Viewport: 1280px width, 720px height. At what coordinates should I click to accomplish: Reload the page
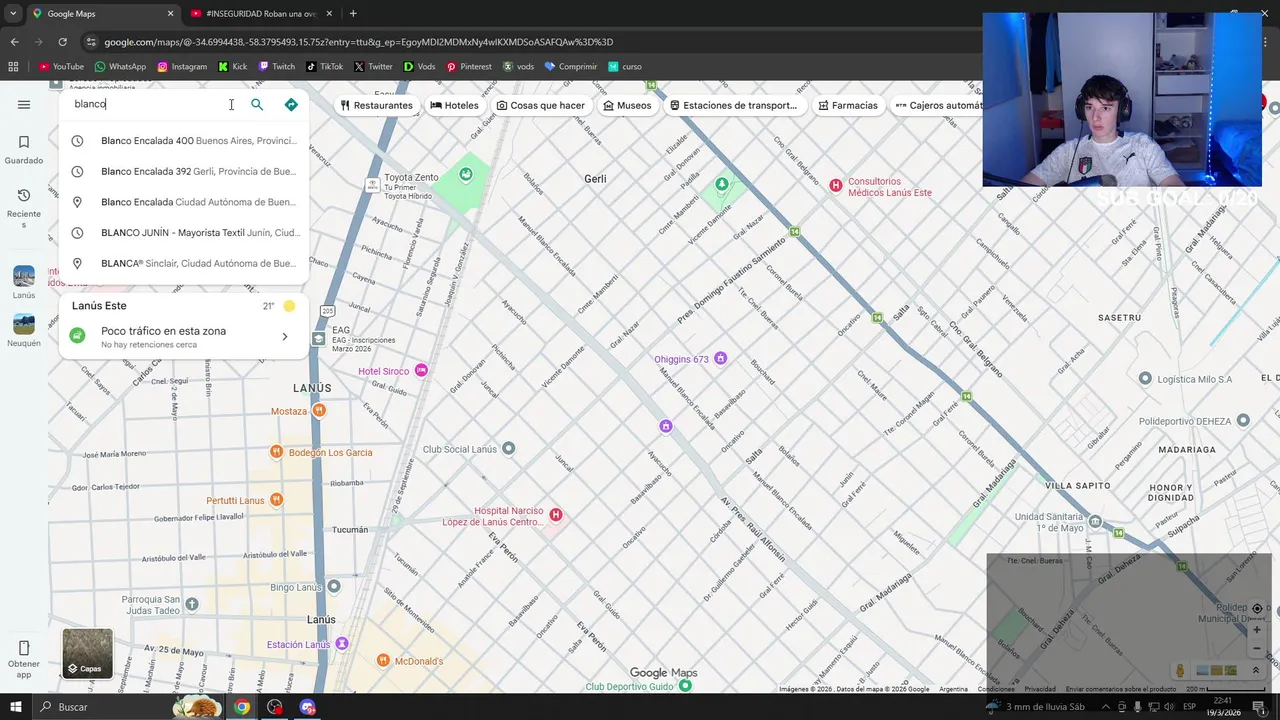click(x=62, y=42)
